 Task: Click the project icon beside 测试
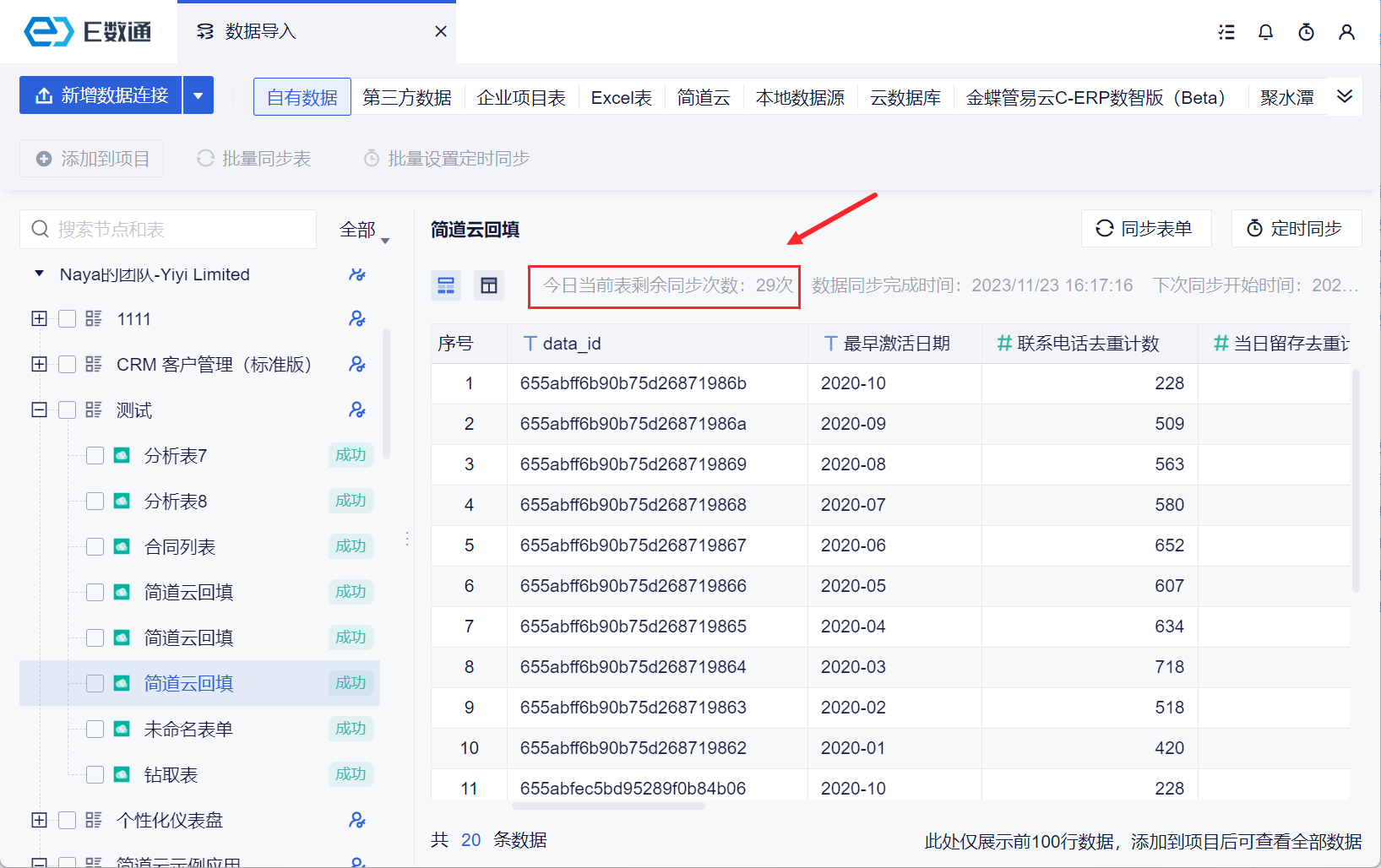click(94, 410)
